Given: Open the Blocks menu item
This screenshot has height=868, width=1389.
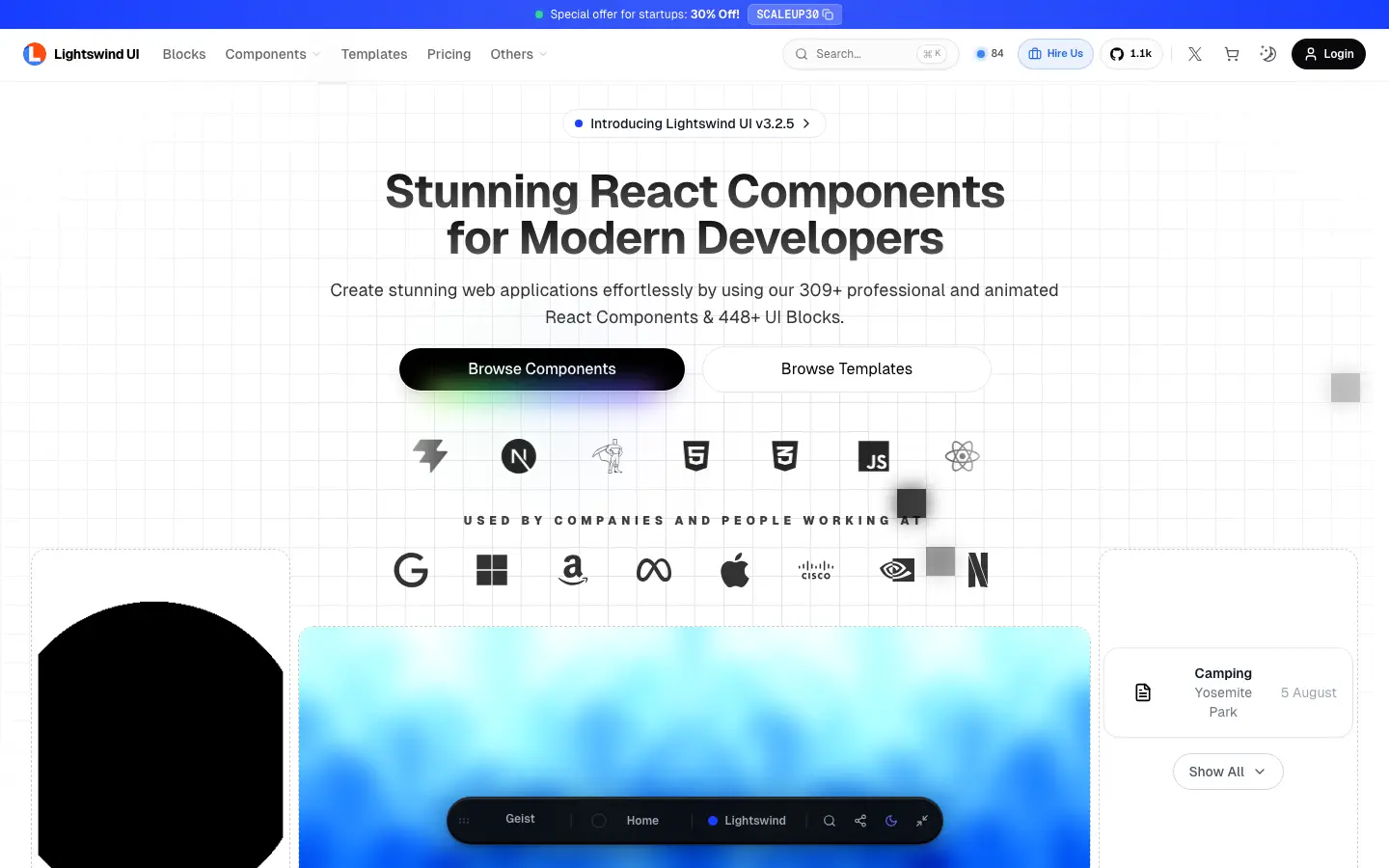Looking at the screenshot, I should 184,54.
